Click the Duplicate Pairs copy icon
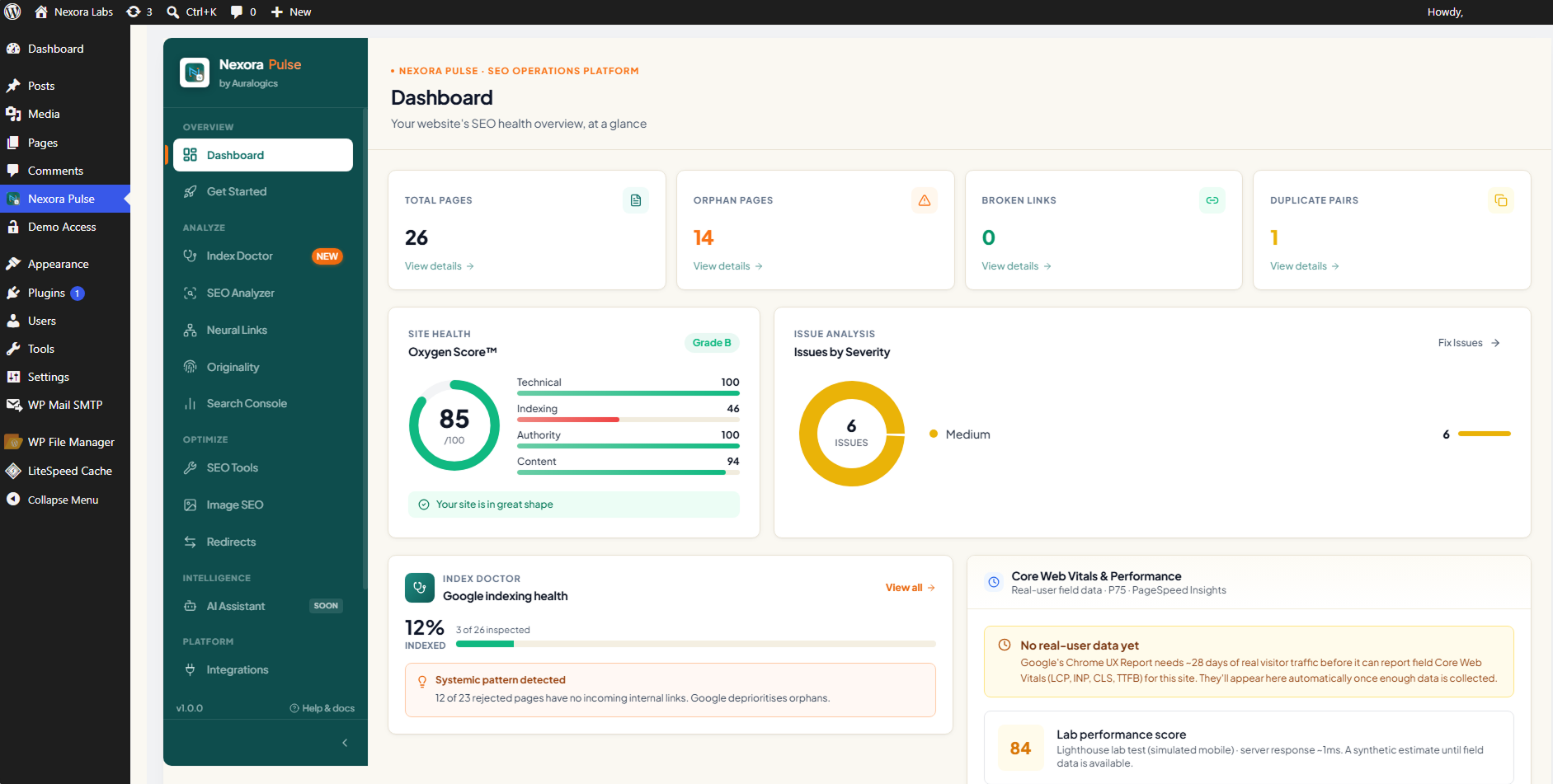This screenshot has width=1553, height=784. (1500, 200)
